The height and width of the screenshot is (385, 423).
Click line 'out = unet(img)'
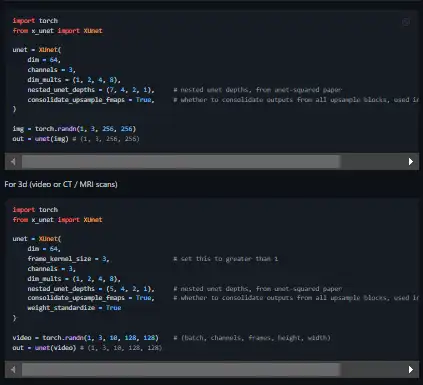tap(40, 139)
